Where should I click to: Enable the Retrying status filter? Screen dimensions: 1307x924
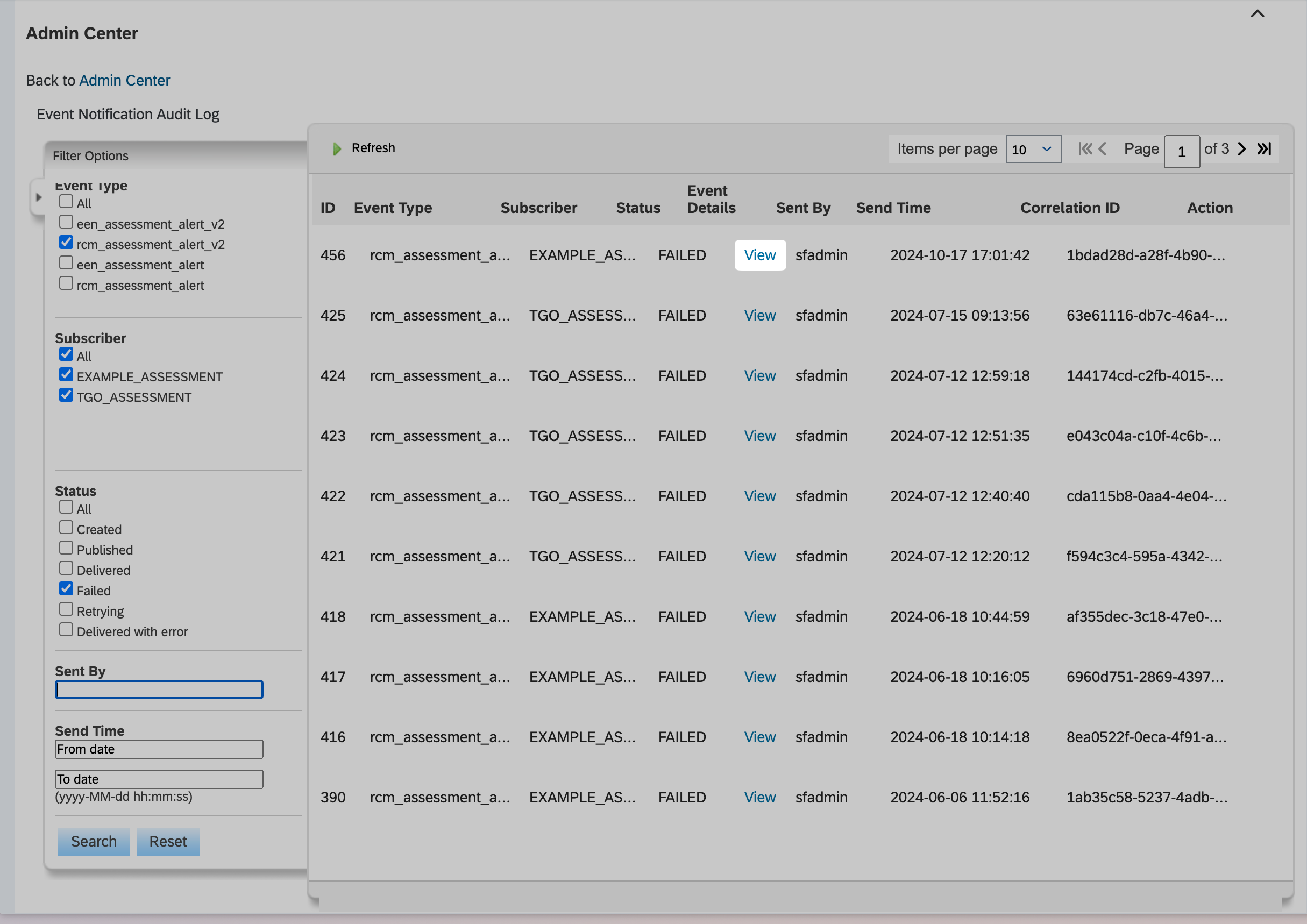[x=66, y=609]
